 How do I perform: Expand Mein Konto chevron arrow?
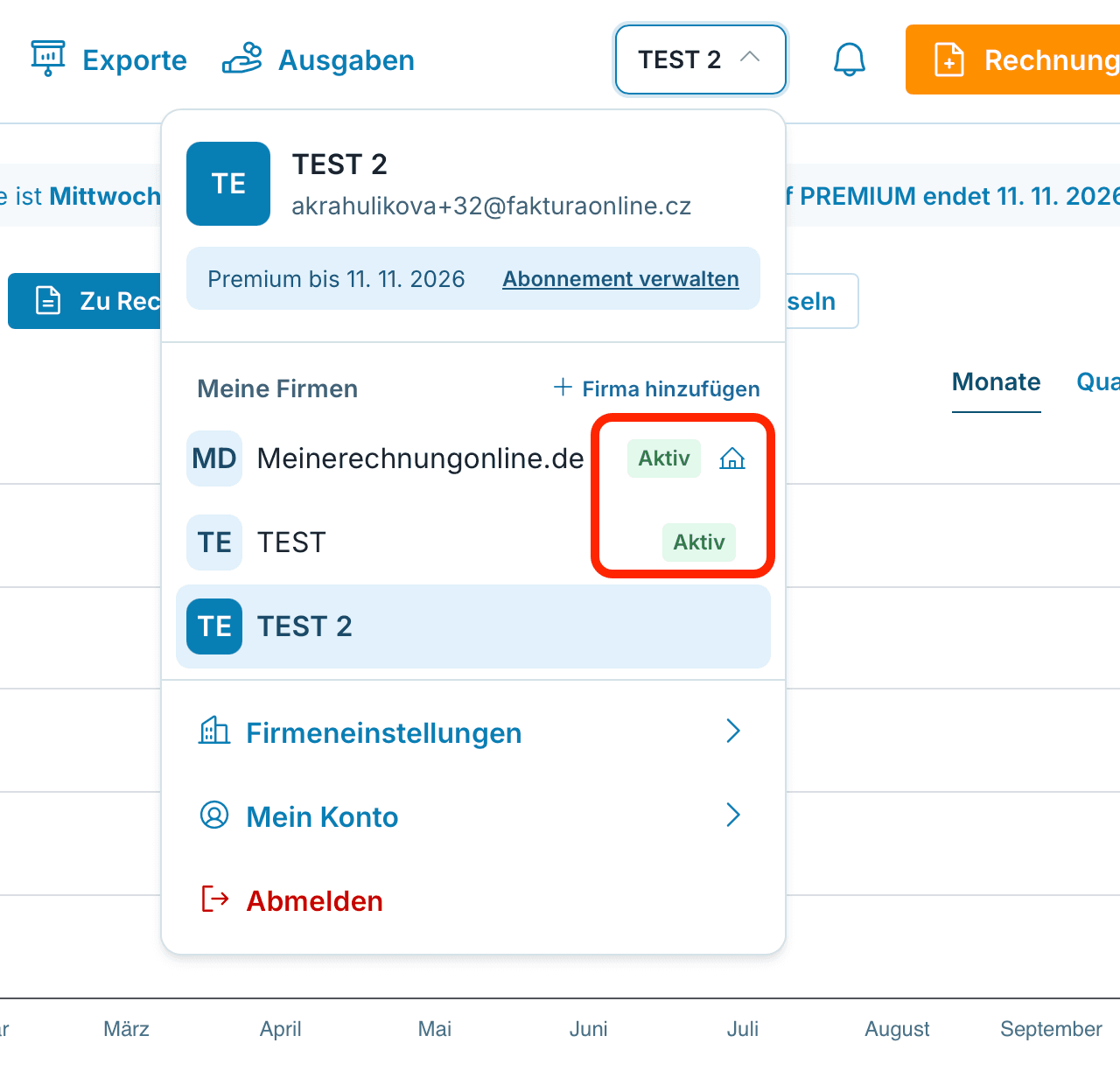[x=733, y=815]
